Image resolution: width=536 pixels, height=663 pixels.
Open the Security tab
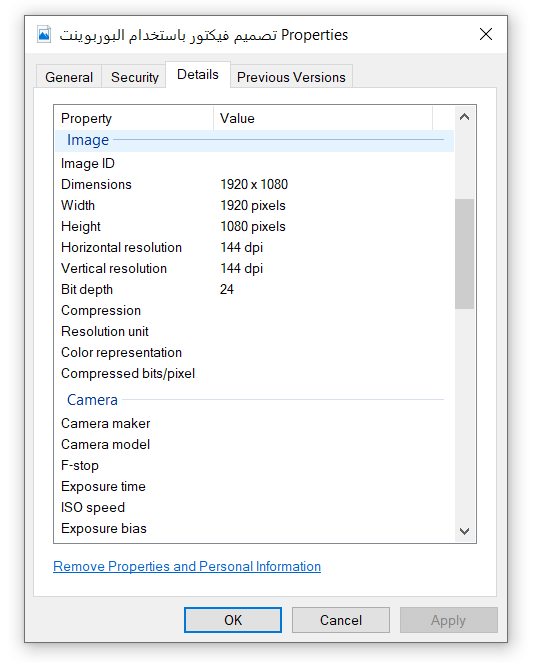click(134, 77)
